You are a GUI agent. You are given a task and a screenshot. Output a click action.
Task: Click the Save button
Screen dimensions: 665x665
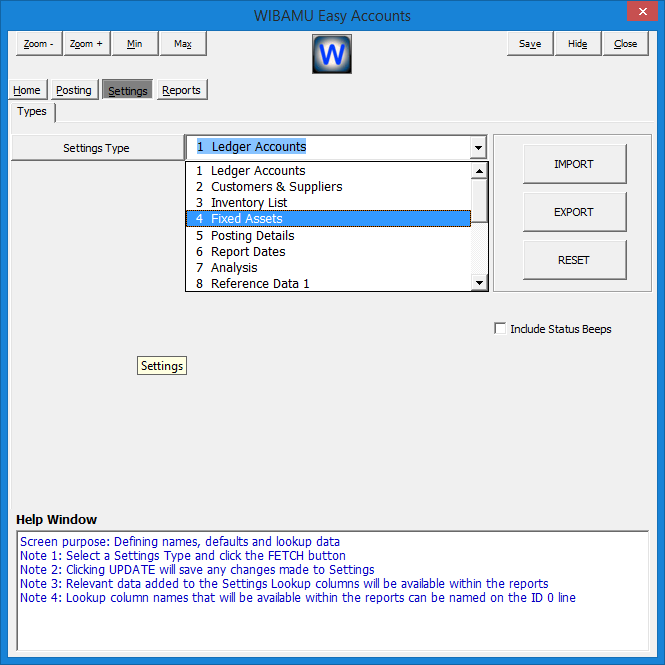tap(530, 44)
